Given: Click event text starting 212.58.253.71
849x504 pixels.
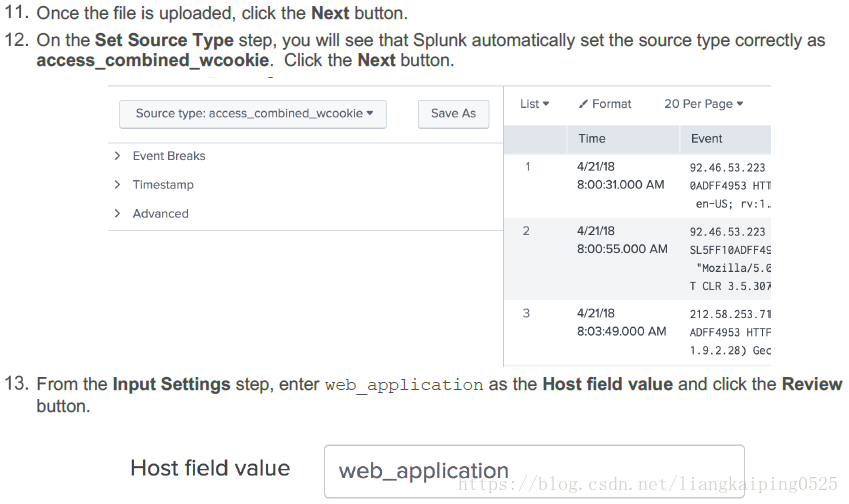Looking at the screenshot, I should click(730, 314).
